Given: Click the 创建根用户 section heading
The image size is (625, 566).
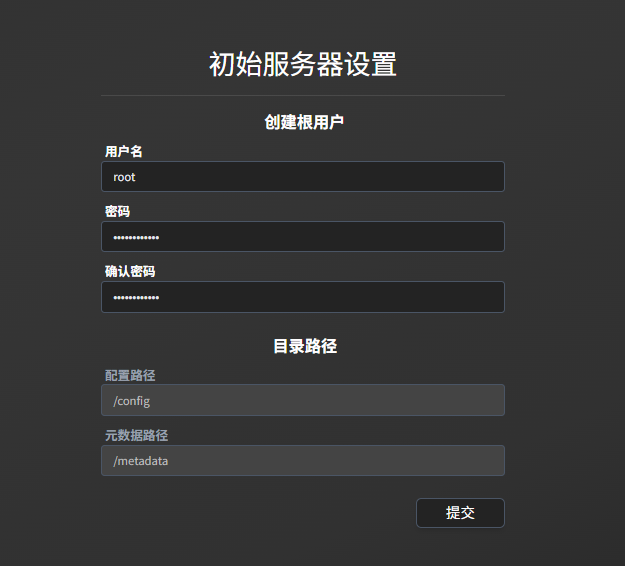Looking at the screenshot, I should point(304,122).
